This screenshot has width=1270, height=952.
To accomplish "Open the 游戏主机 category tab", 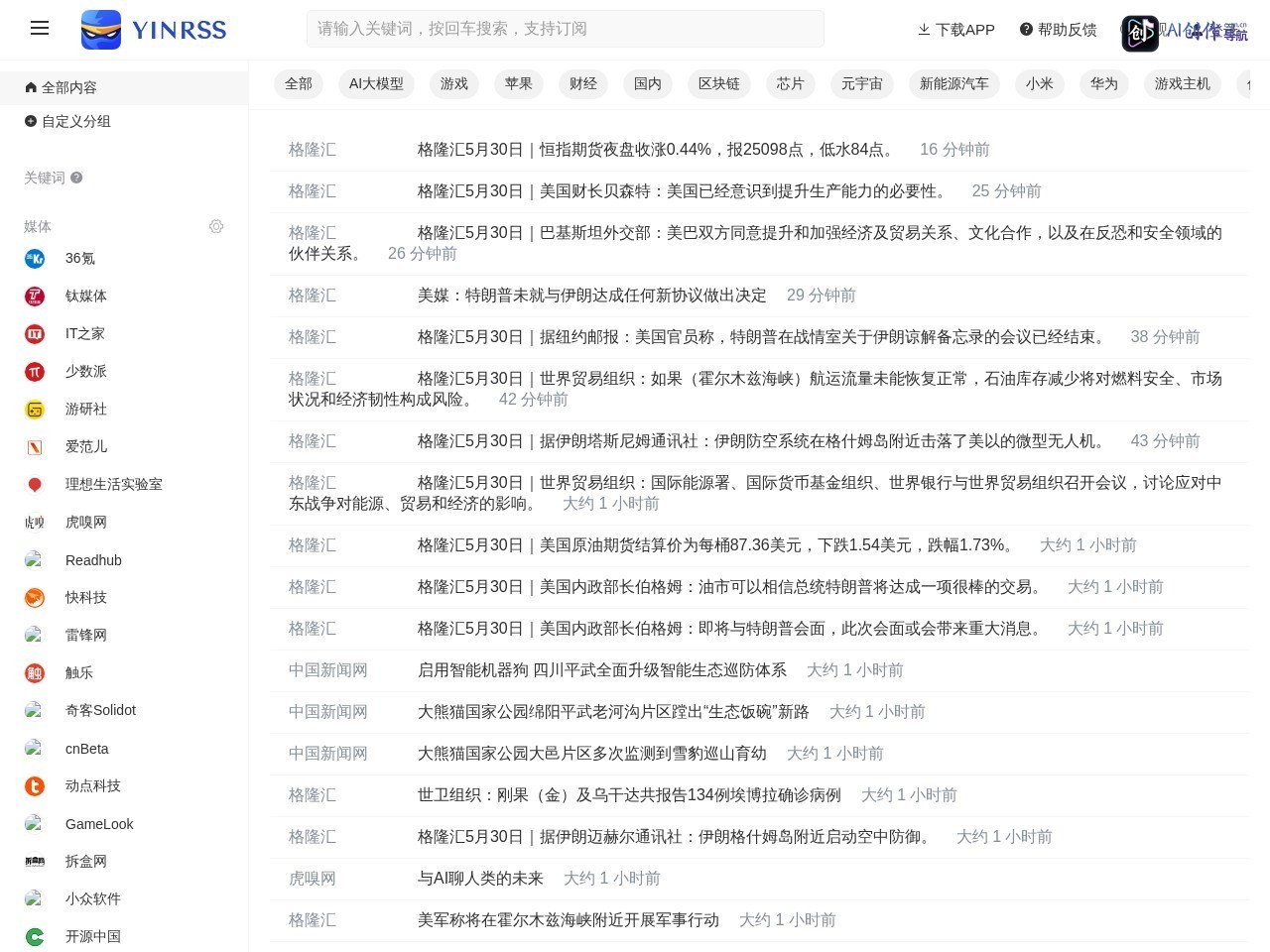I will [1183, 84].
